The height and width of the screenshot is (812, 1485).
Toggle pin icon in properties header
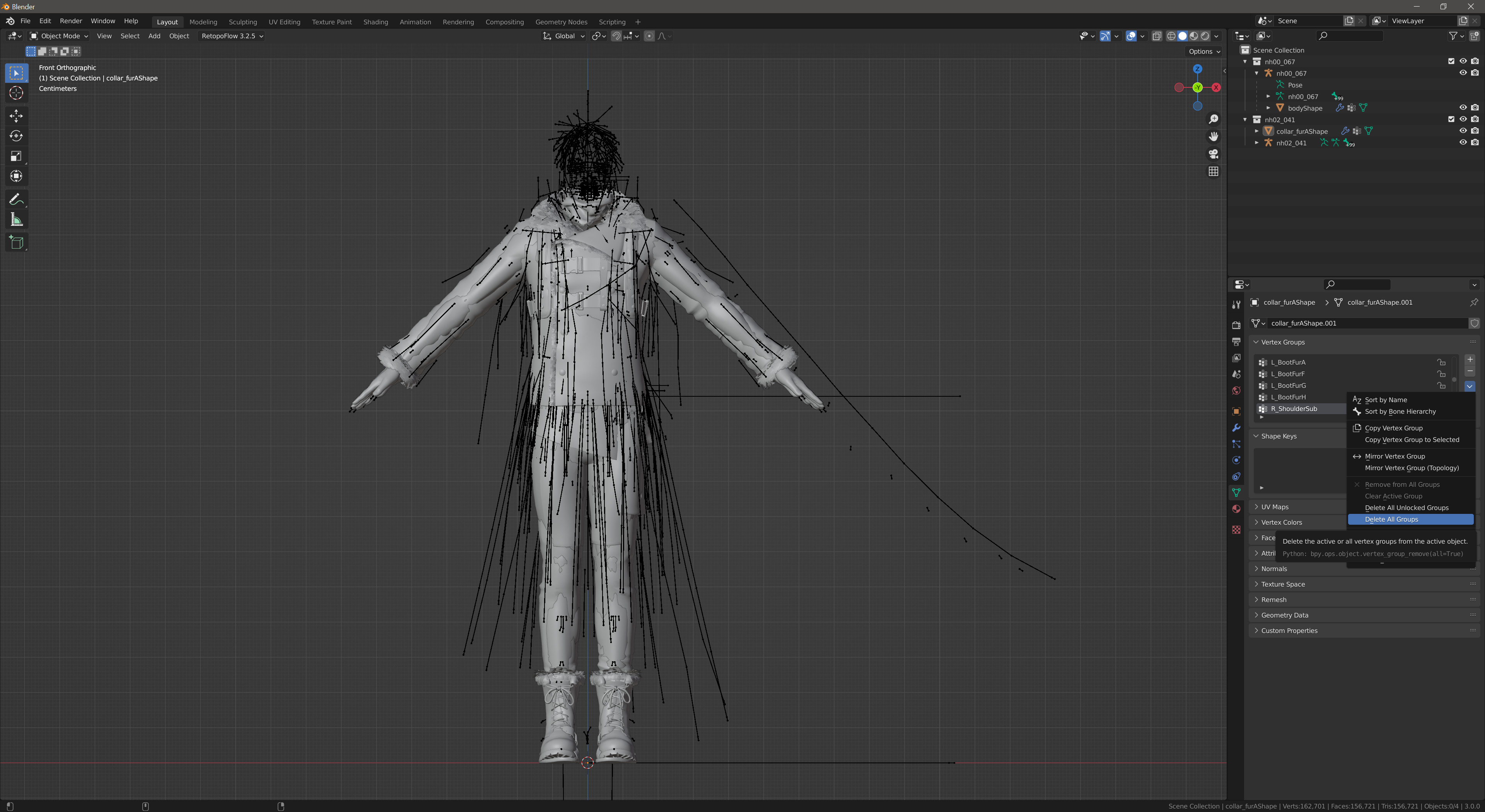pos(1473,302)
